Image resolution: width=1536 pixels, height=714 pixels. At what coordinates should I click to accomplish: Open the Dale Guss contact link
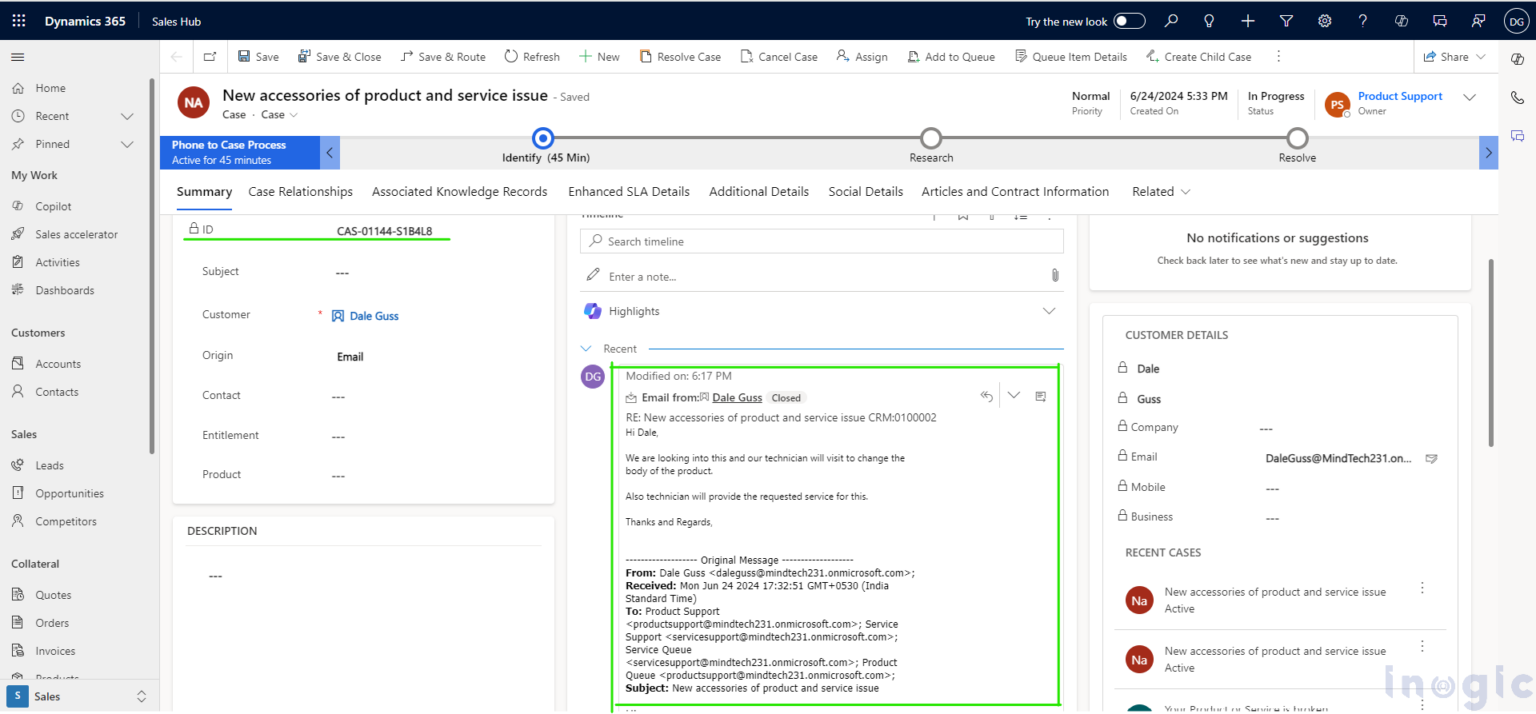[x=736, y=397]
